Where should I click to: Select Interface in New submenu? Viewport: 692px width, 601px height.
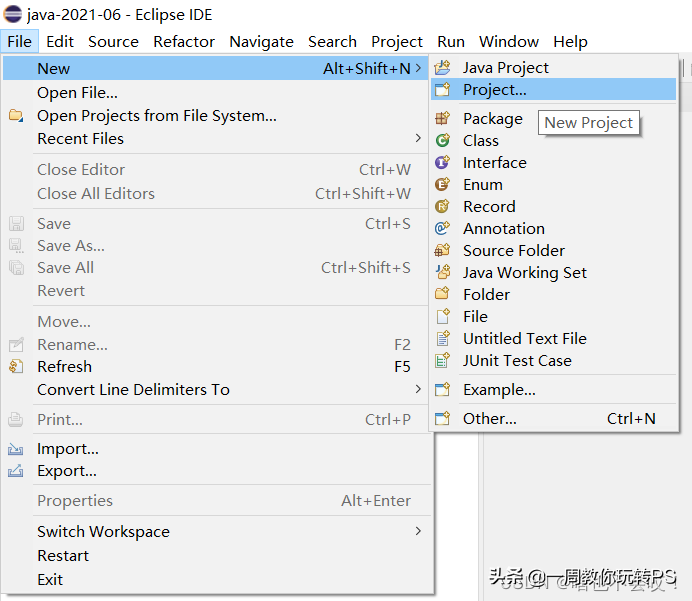pos(553,162)
